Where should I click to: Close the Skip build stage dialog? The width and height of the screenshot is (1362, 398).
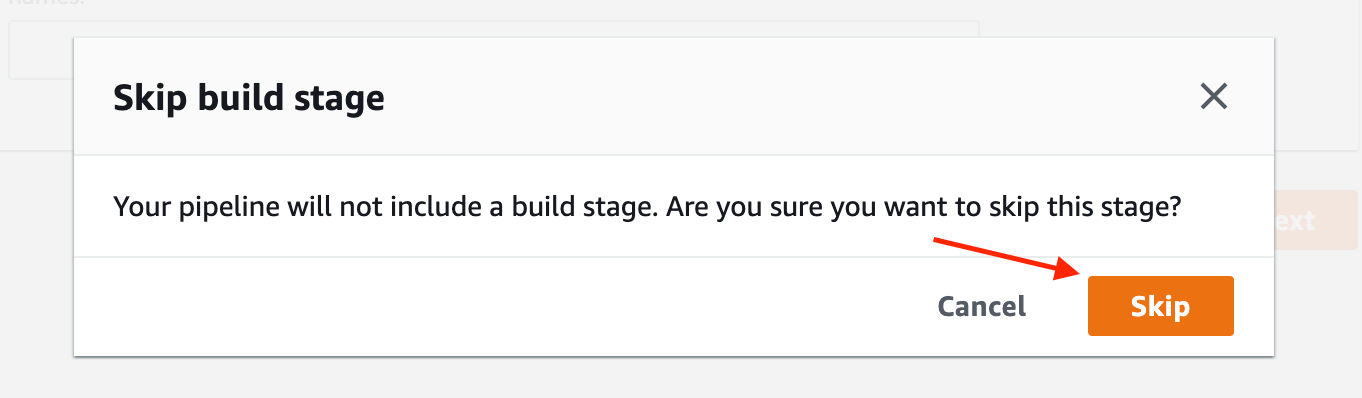(x=1213, y=97)
